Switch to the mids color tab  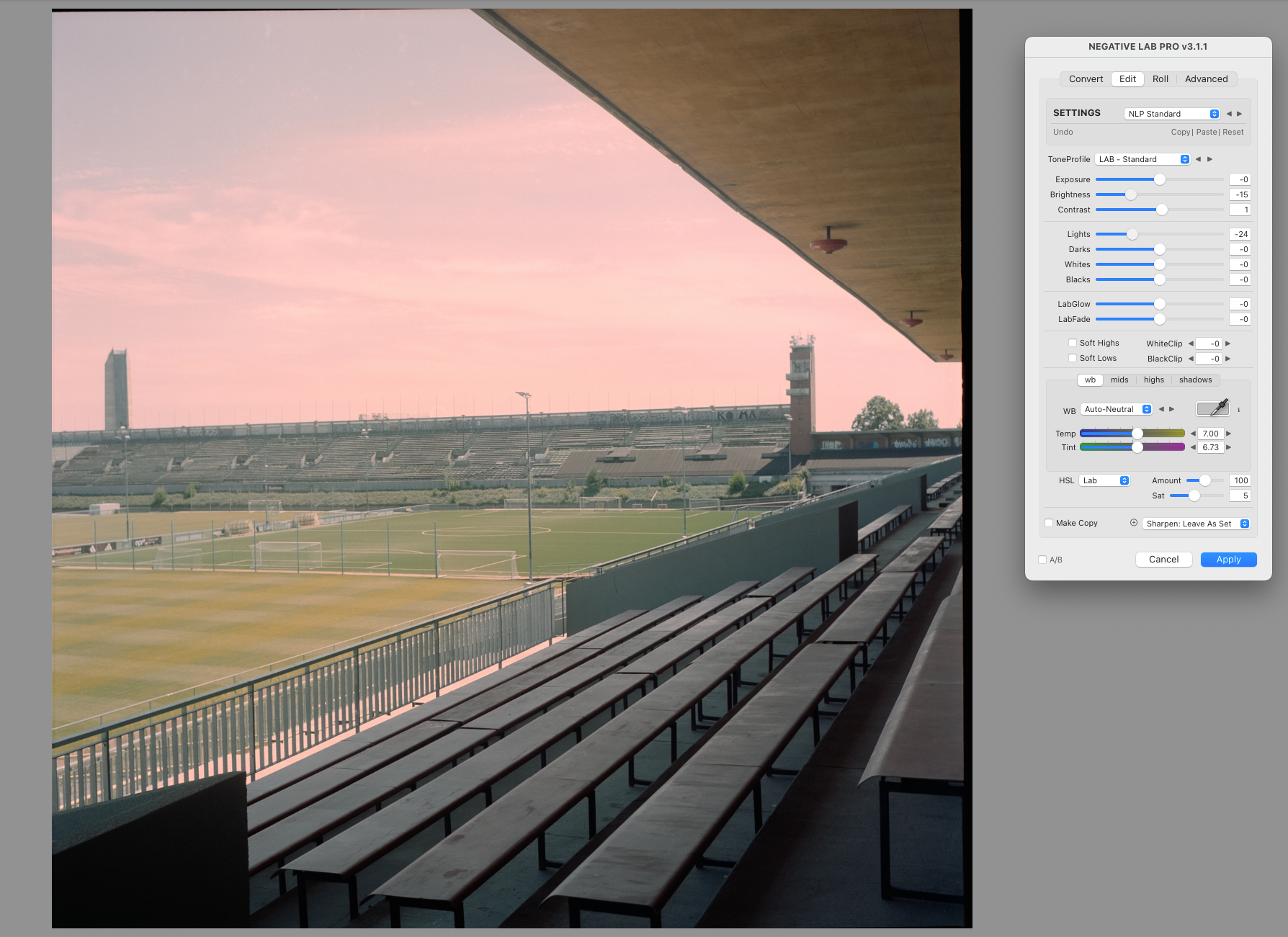[1119, 380]
